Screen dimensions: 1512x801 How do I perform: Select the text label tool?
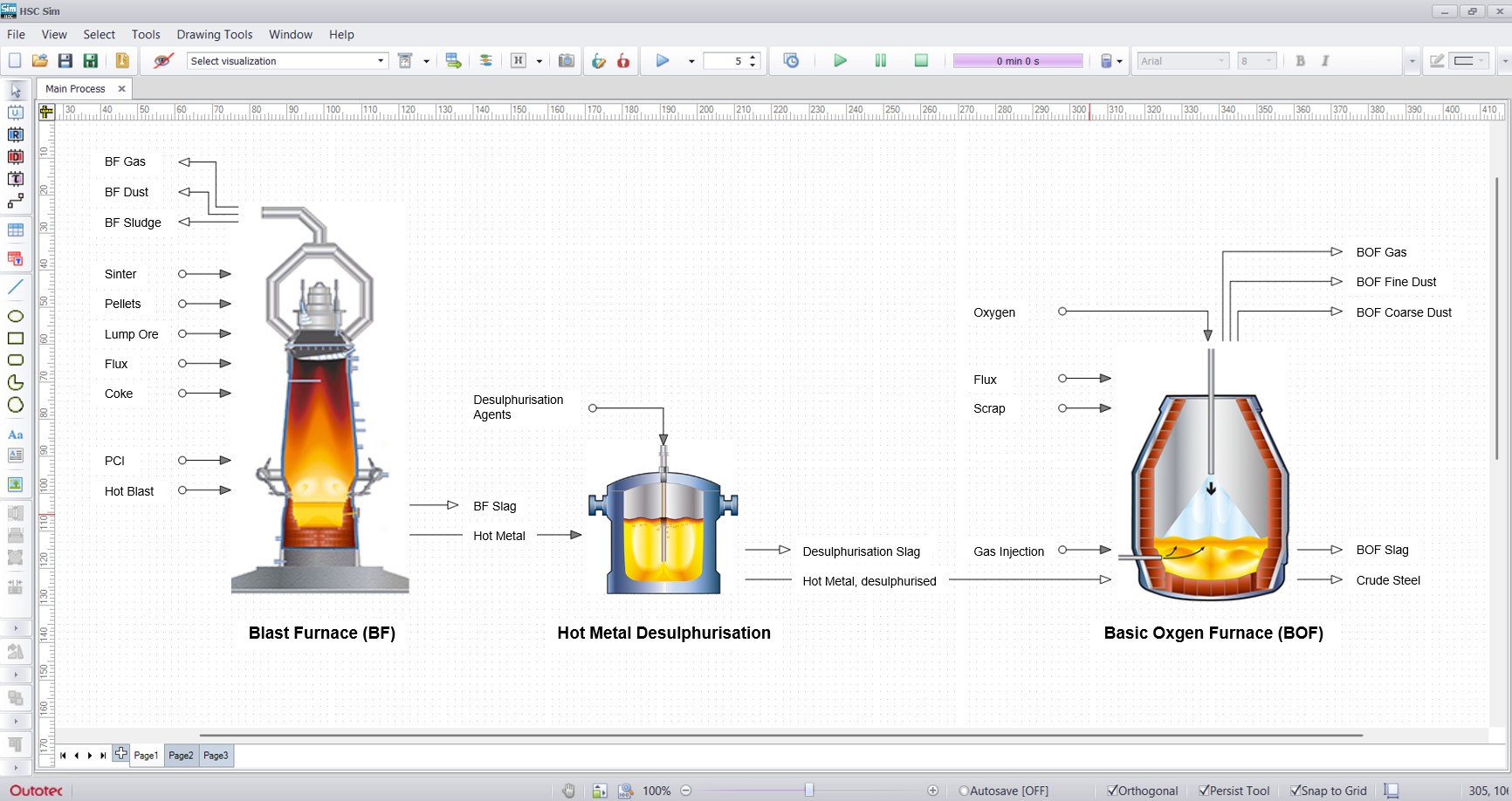pyautogui.click(x=15, y=434)
